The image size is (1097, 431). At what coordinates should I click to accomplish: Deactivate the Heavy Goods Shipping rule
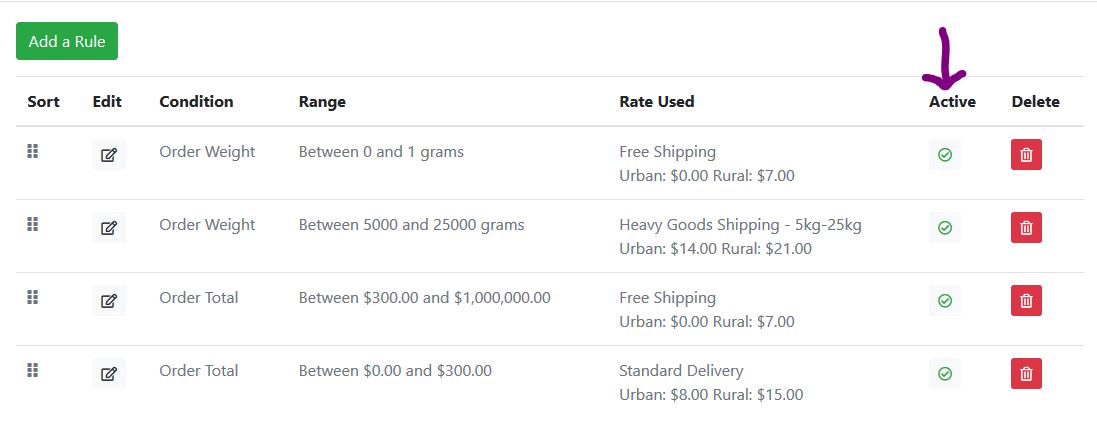click(x=945, y=228)
